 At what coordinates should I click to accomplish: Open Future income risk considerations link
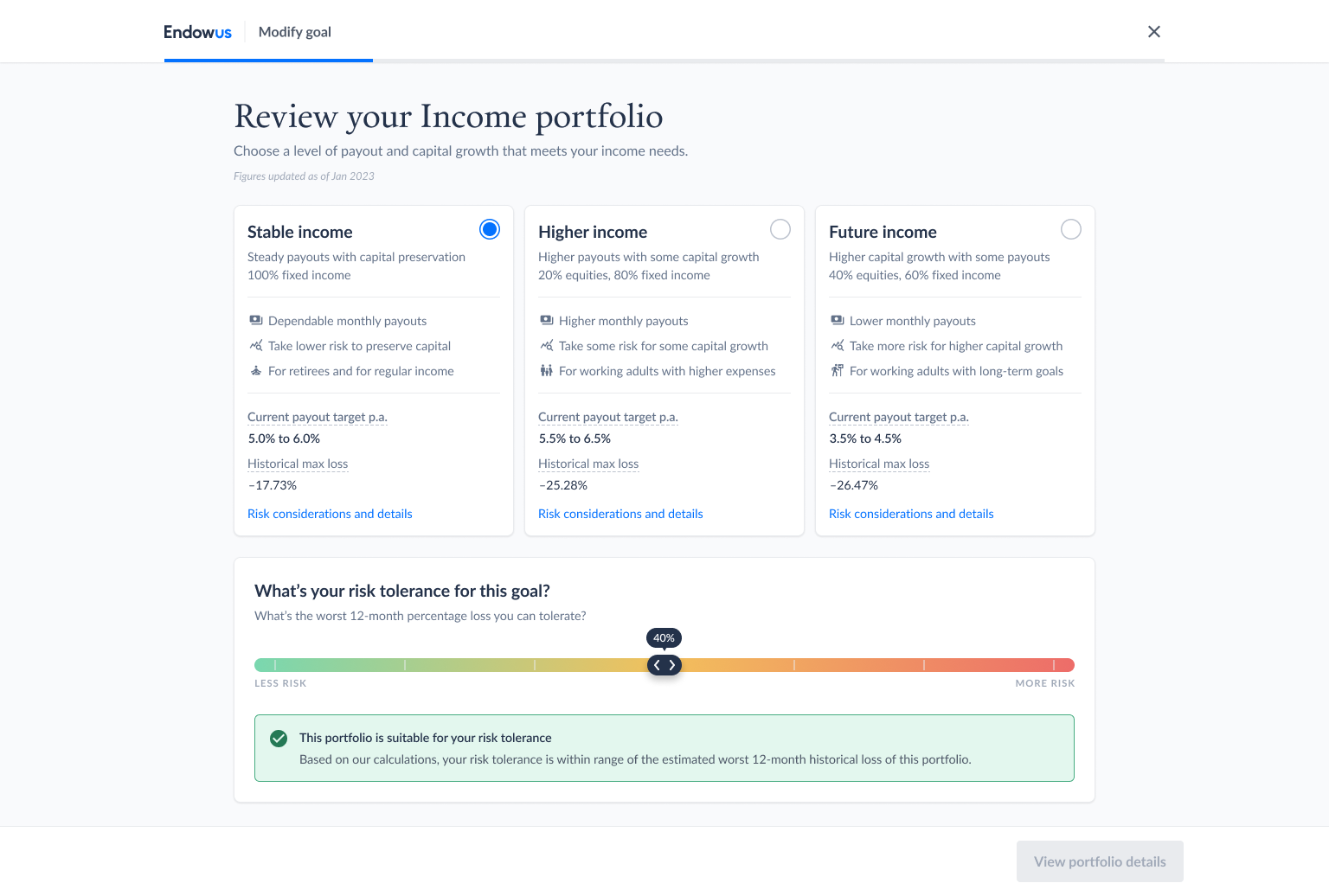pos(911,514)
